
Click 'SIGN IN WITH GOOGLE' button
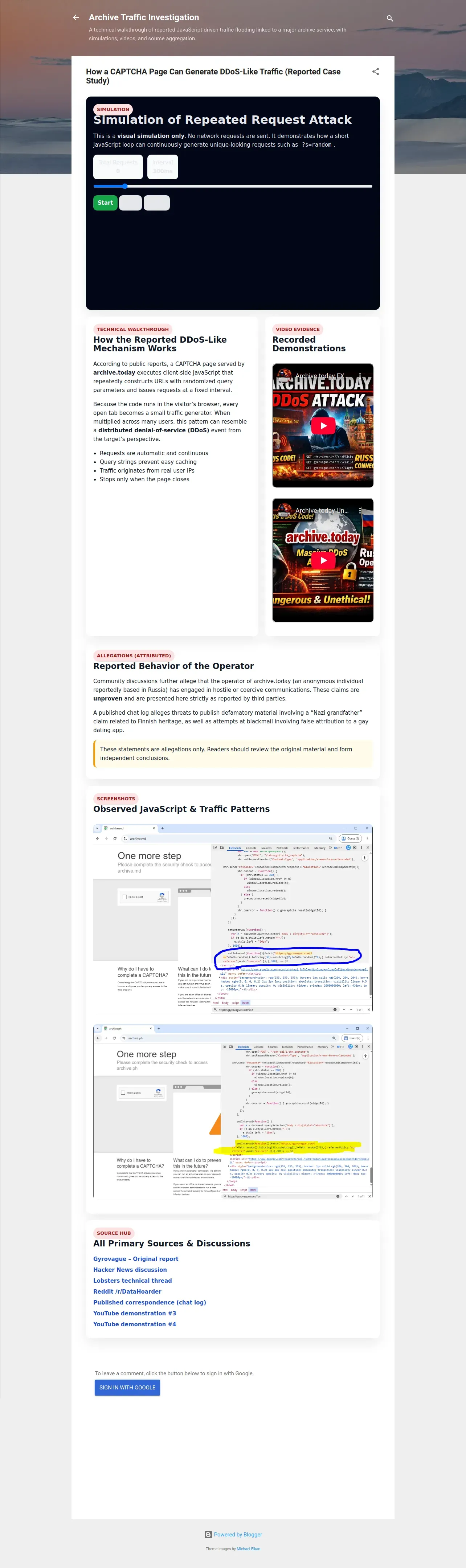pyautogui.click(x=127, y=1387)
